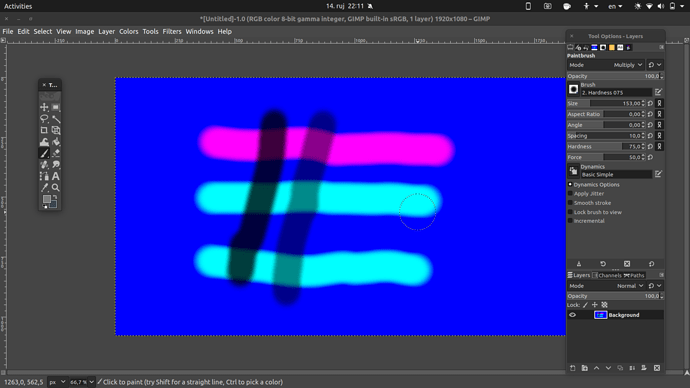Select the Free Select lasso tool
The image size is (690, 388).
click(44, 119)
